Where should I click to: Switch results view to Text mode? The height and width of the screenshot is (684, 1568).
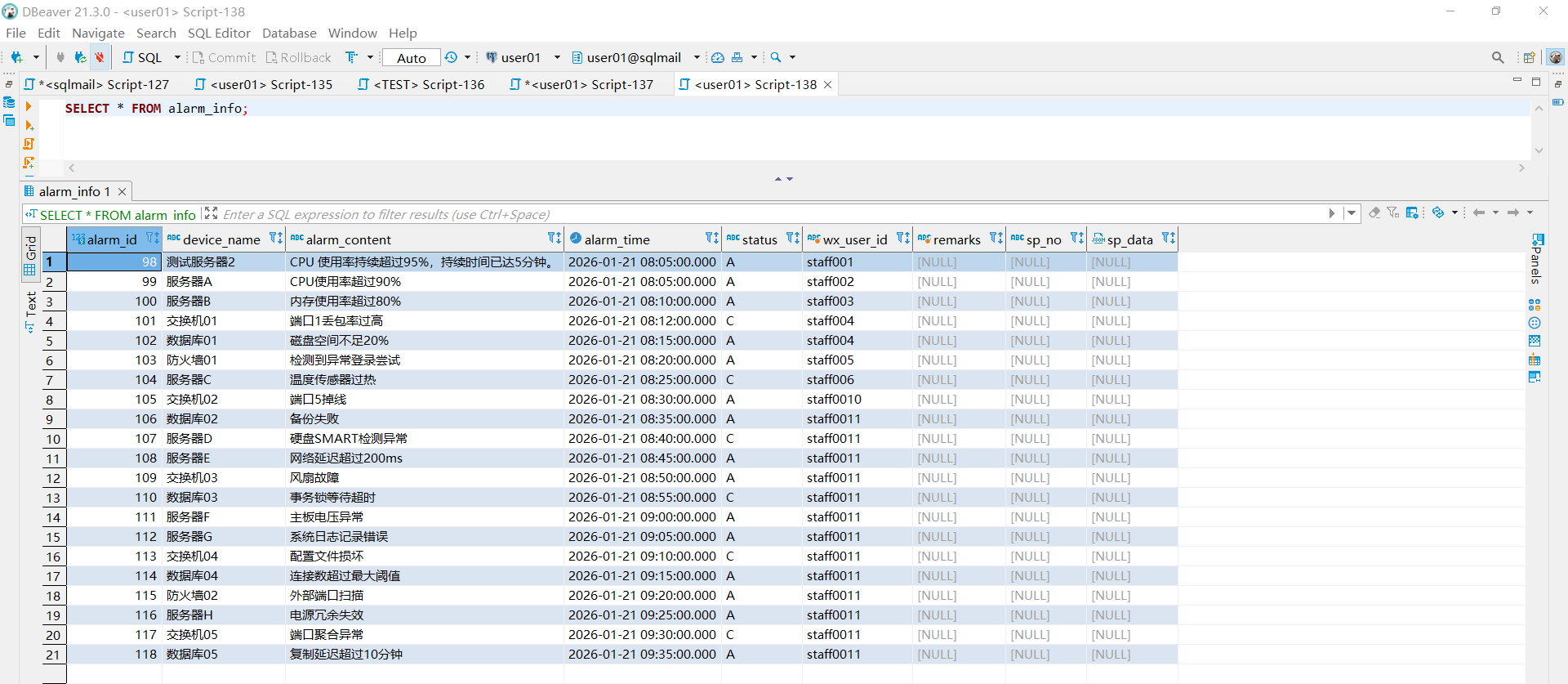pyautogui.click(x=30, y=311)
